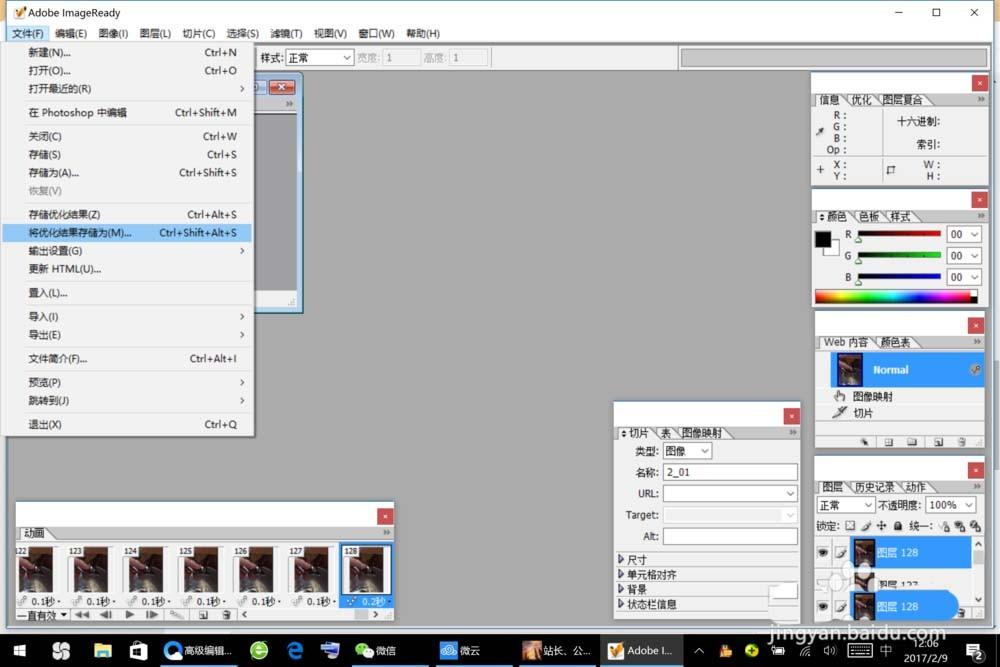1000x667 pixels.
Task: Rewind to first frame in animation panel
Action: [82, 615]
